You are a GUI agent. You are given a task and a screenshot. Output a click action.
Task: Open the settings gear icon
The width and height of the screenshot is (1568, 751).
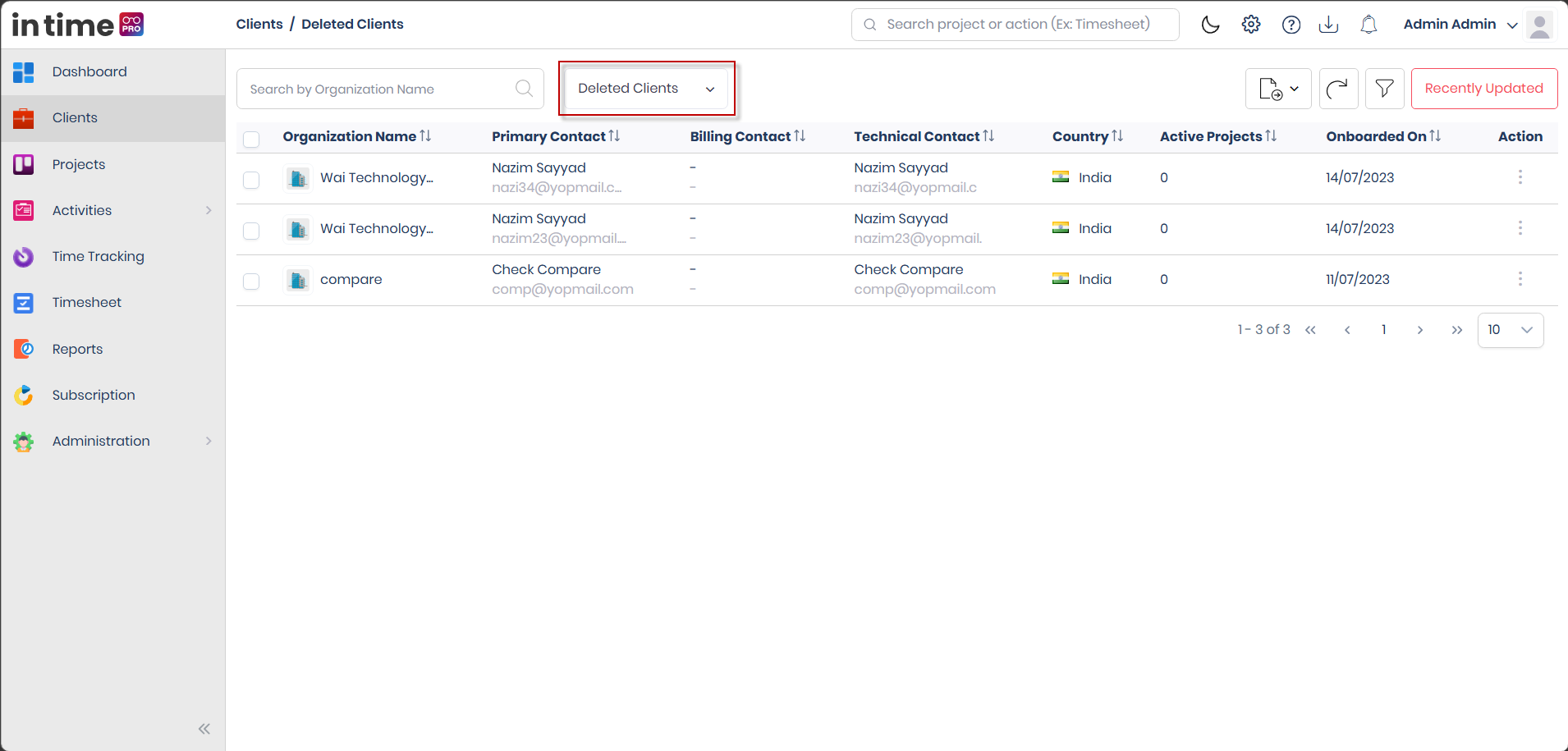1251,25
